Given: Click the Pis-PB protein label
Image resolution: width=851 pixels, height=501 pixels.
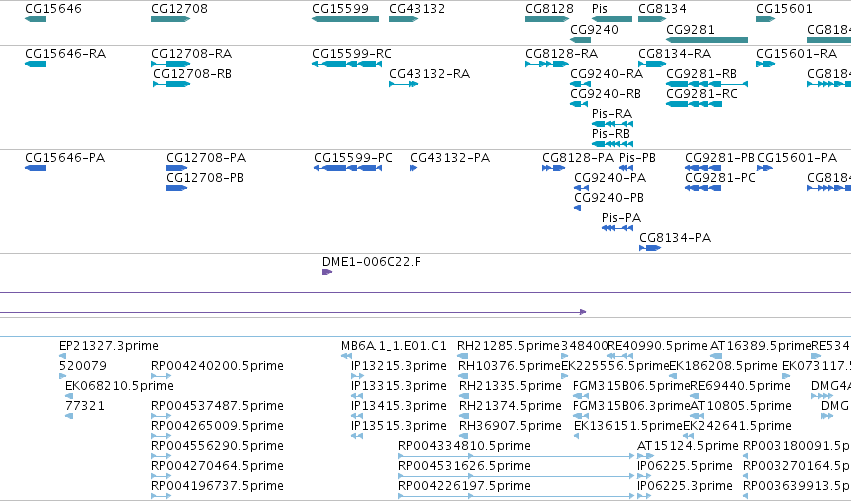Looking at the screenshot, I should (637, 158).
